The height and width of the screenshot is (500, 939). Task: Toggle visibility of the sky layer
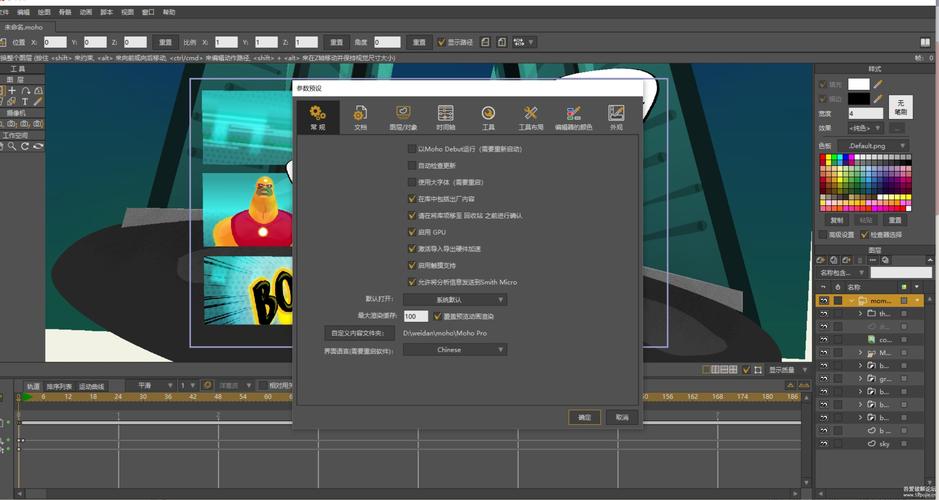tap(824, 444)
